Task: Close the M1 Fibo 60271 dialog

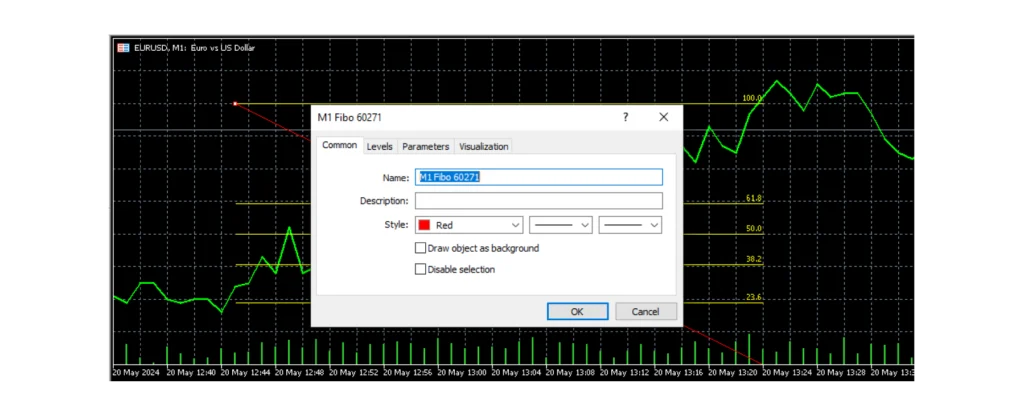Action: (x=663, y=117)
